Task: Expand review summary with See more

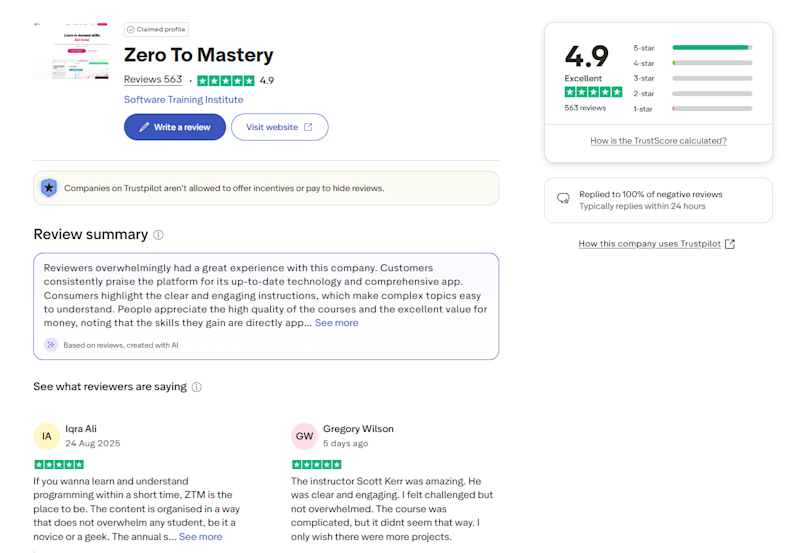Action: 336,323
